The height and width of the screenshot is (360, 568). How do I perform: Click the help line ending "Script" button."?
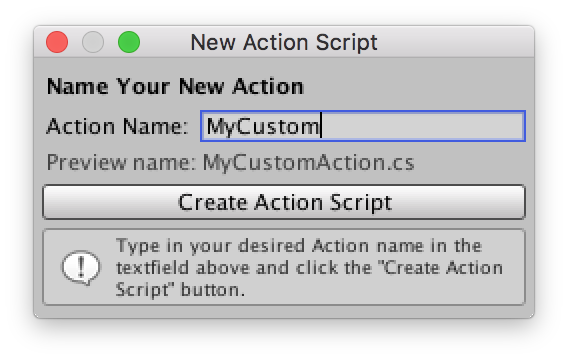180,290
